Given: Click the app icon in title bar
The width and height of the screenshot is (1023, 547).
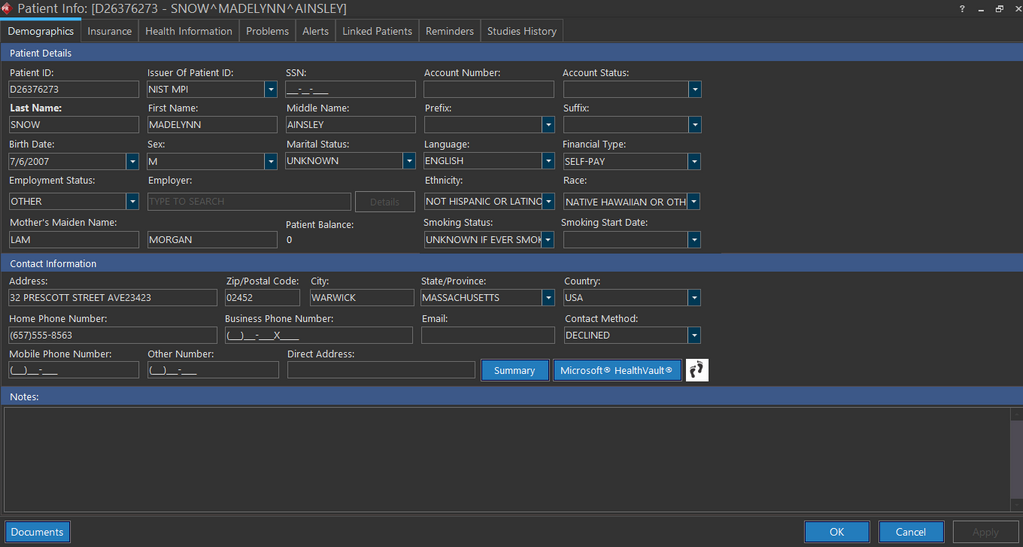Looking at the screenshot, I should (x=7, y=8).
